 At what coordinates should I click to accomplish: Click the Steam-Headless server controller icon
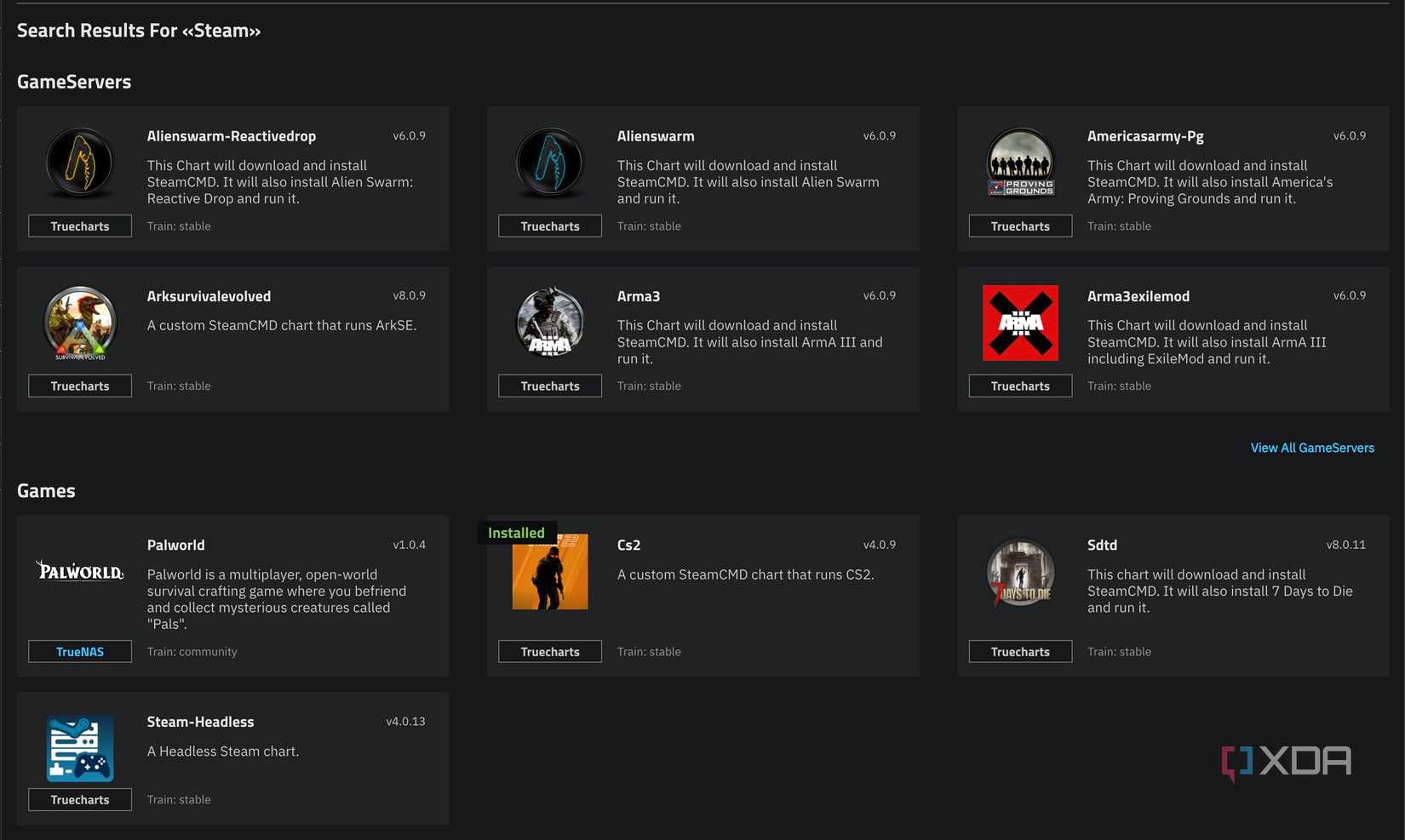[80, 748]
